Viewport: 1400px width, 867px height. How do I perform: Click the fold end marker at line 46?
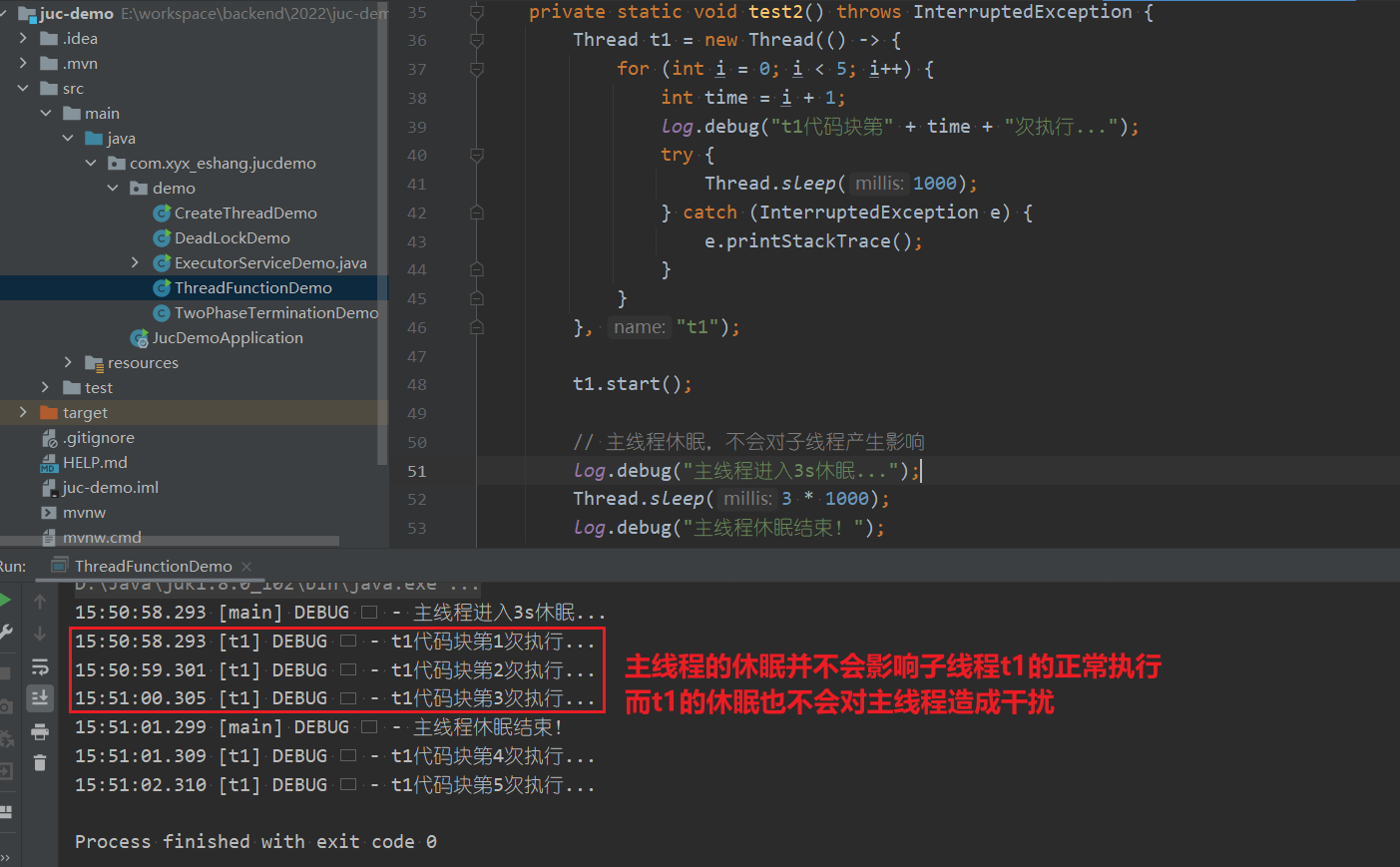[477, 327]
